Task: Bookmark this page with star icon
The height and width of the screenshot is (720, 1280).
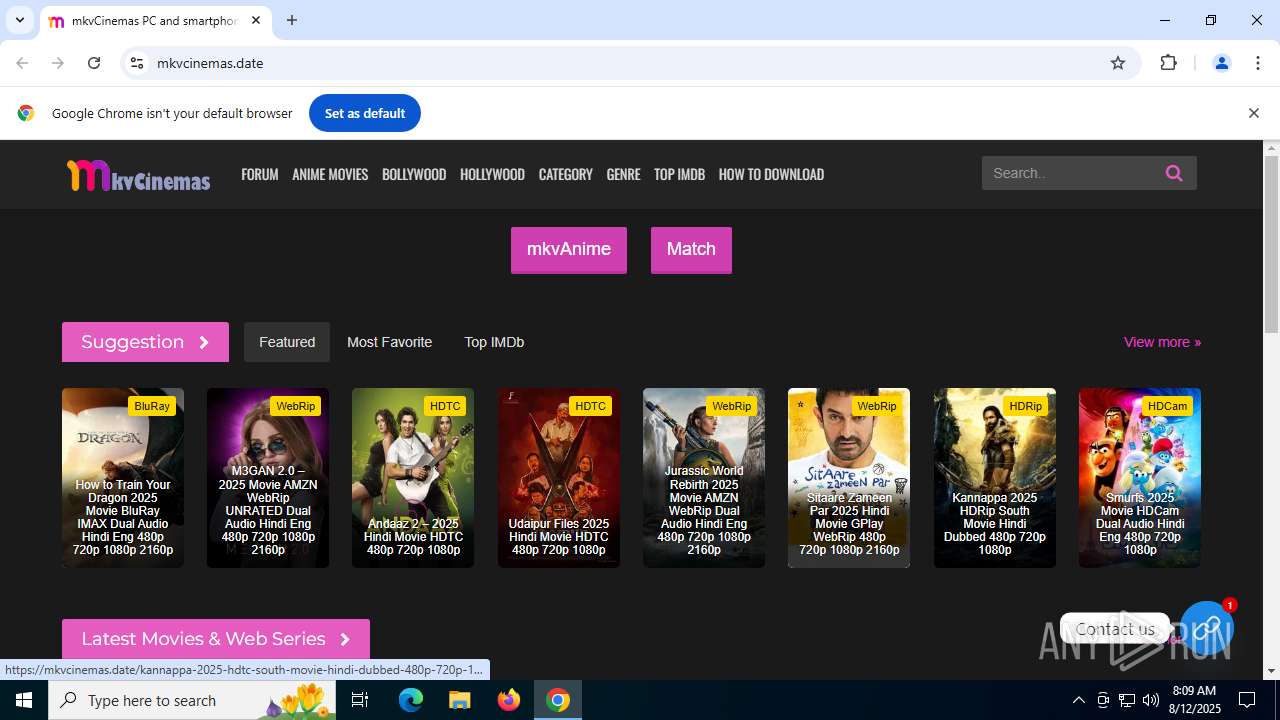Action: (x=1118, y=63)
